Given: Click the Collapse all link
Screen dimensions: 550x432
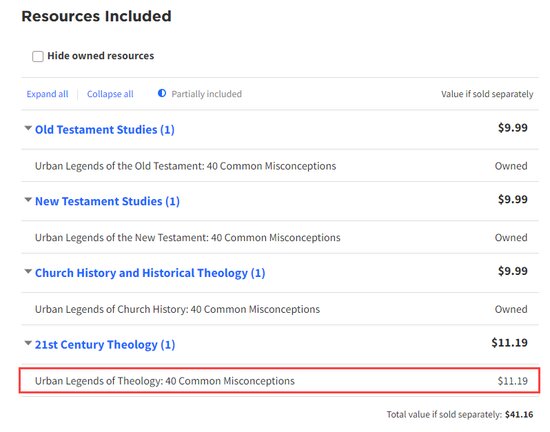Looking at the screenshot, I should coord(110,94).
